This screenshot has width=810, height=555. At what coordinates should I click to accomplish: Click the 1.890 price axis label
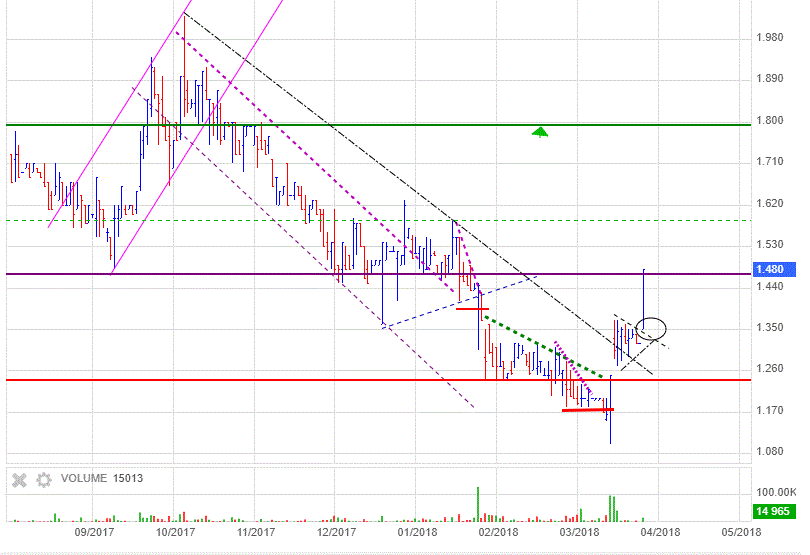tap(770, 79)
